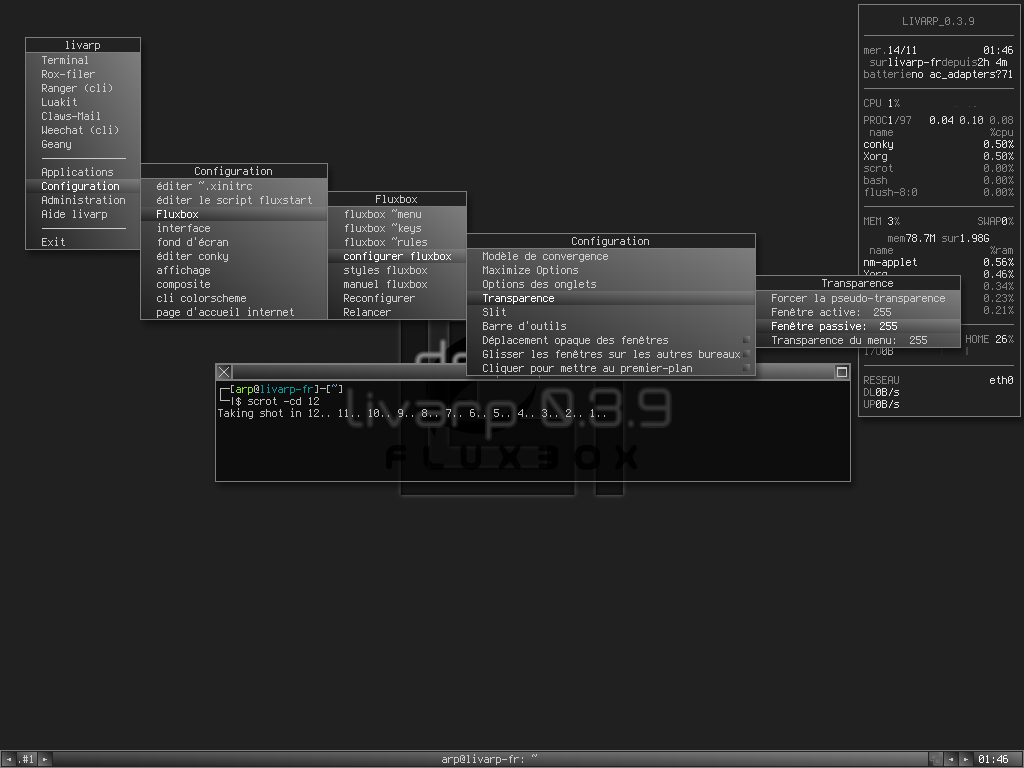Screen dimensions: 1024x768
Task: Open fluxbox ~menu editor entry
Action: pyautogui.click(x=397, y=214)
